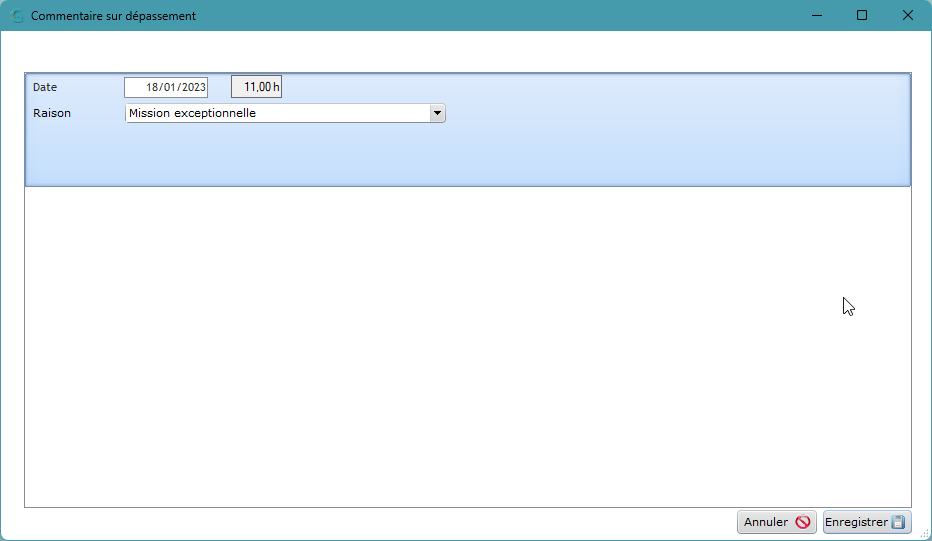This screenshot has width=932, height=541.
Task: Click the Annuler button label
Action: (x=766, y=522)
